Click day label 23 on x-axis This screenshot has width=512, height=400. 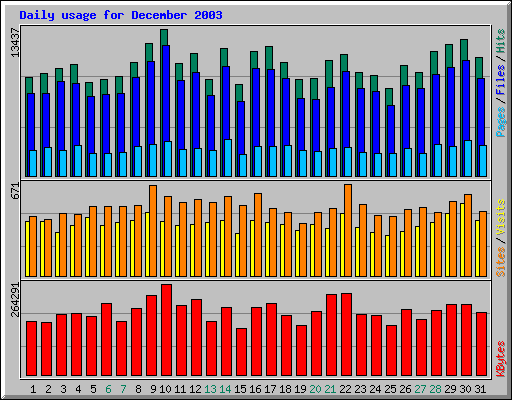[360, 389]
